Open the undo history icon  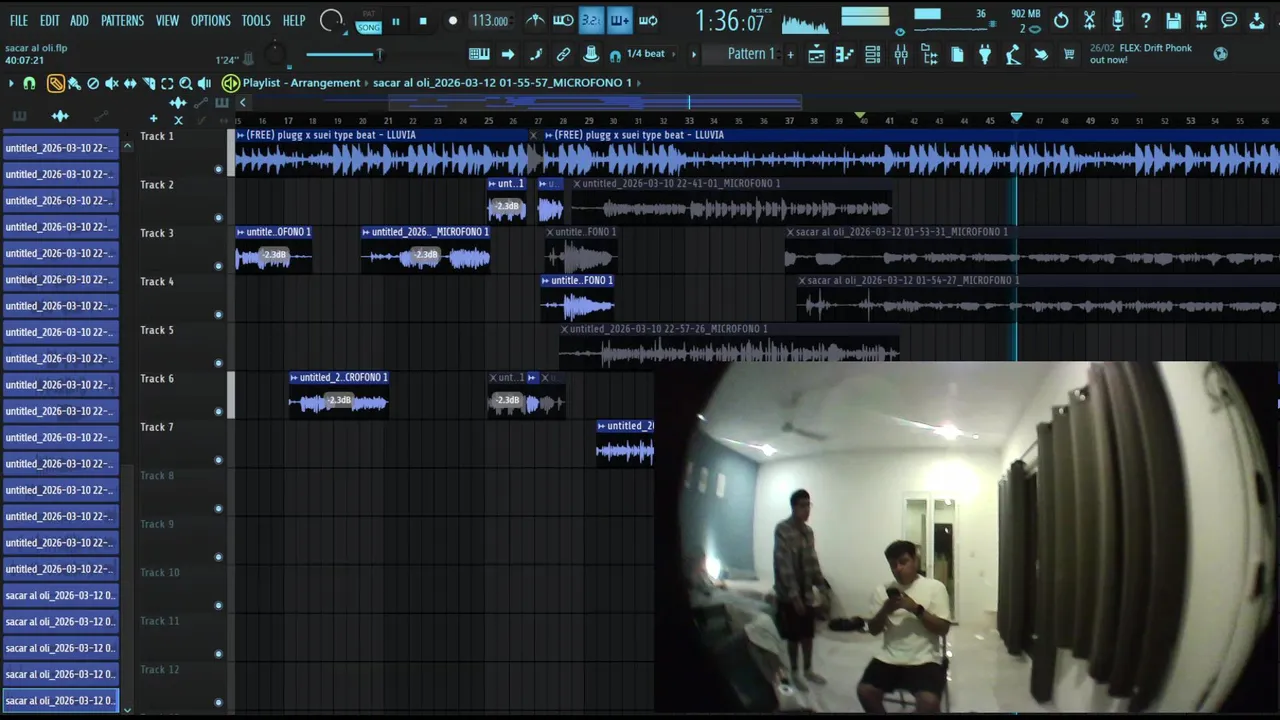pyautogui.click(x=1061, y=20)
